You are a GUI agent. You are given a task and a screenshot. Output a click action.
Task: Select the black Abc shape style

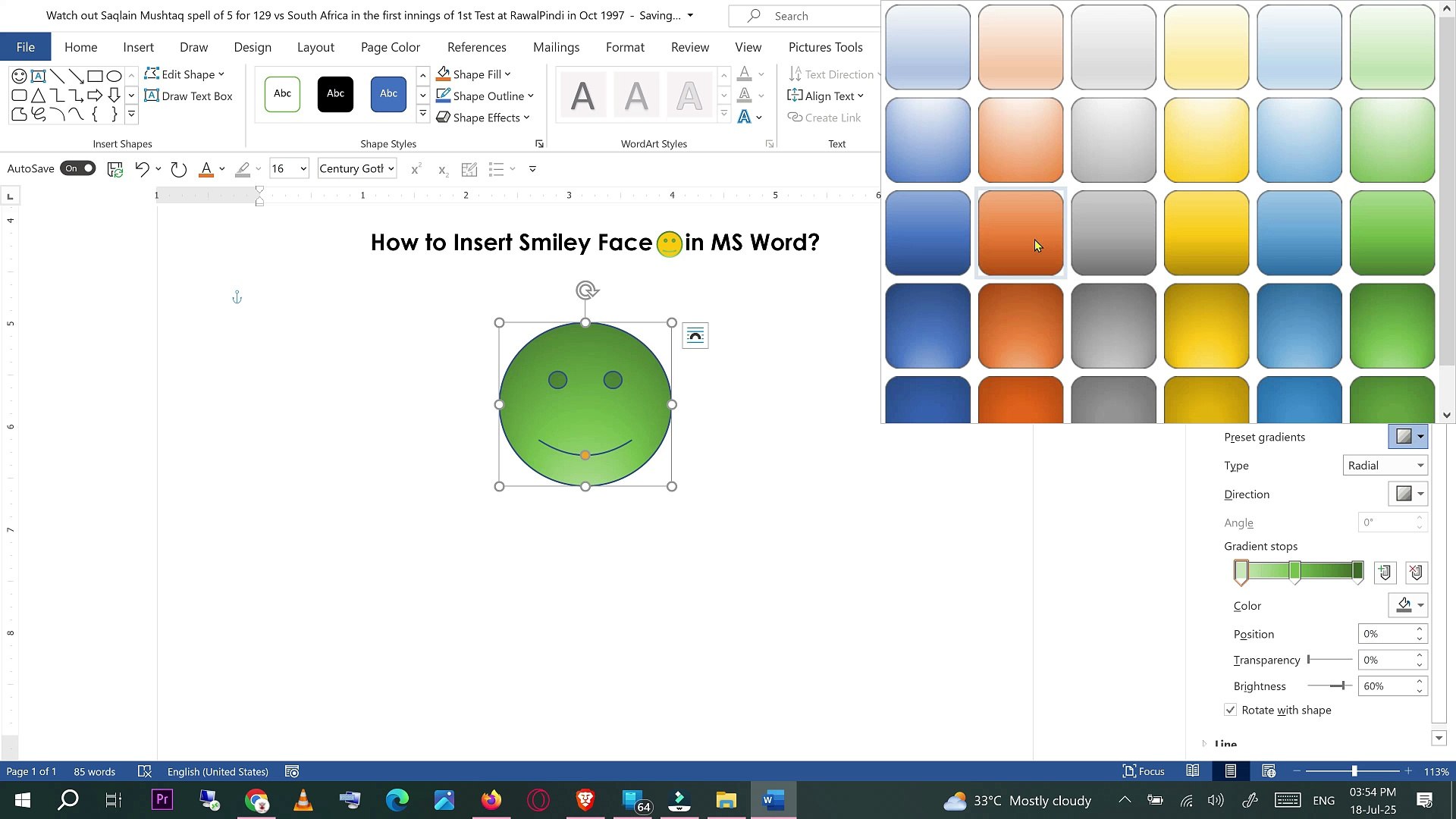pyautogui.click(x=335, y=94)
